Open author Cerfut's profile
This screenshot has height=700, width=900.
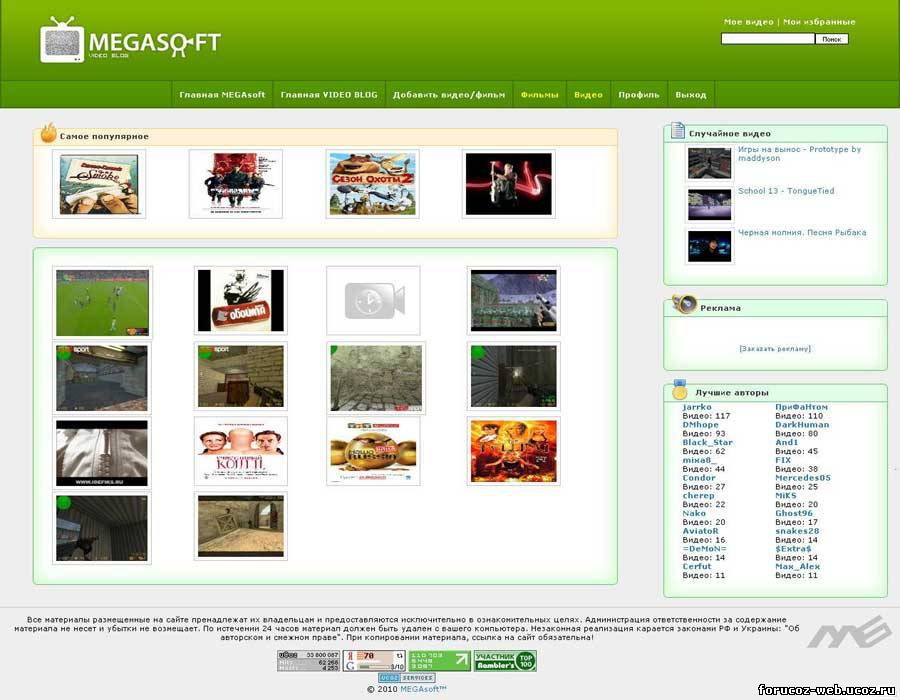click(697, 566)
